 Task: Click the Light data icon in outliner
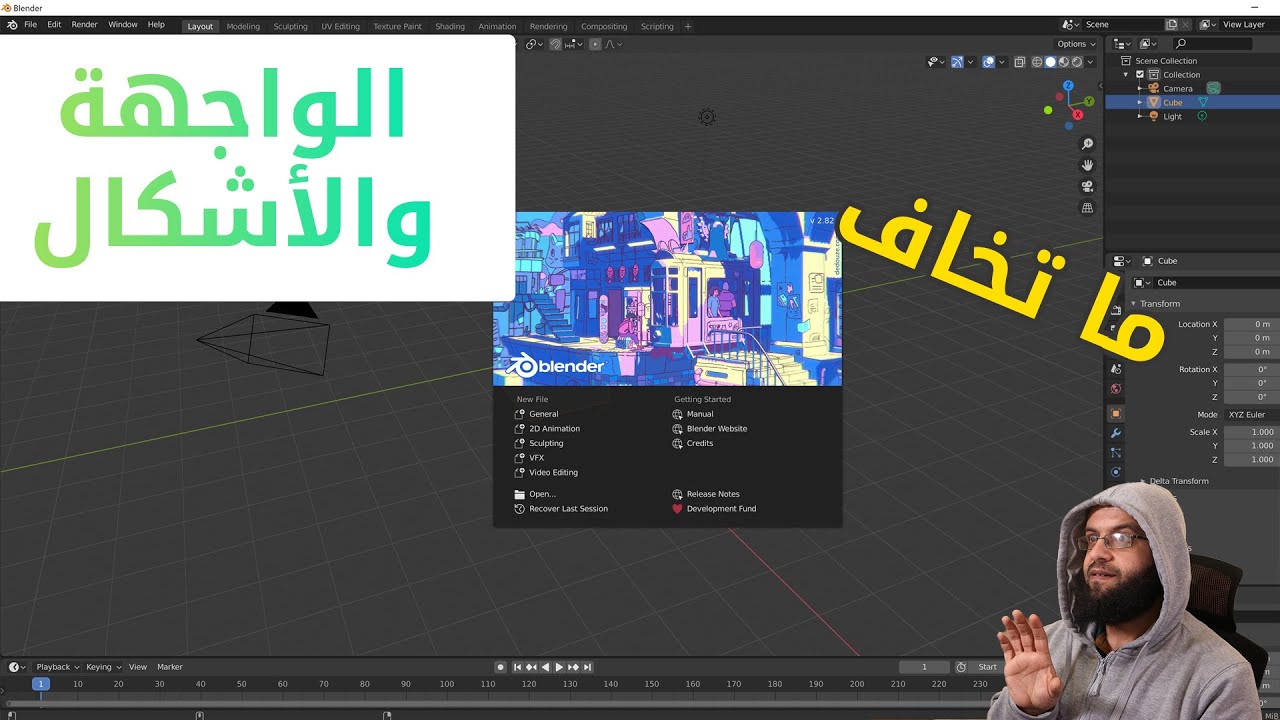1202,116
